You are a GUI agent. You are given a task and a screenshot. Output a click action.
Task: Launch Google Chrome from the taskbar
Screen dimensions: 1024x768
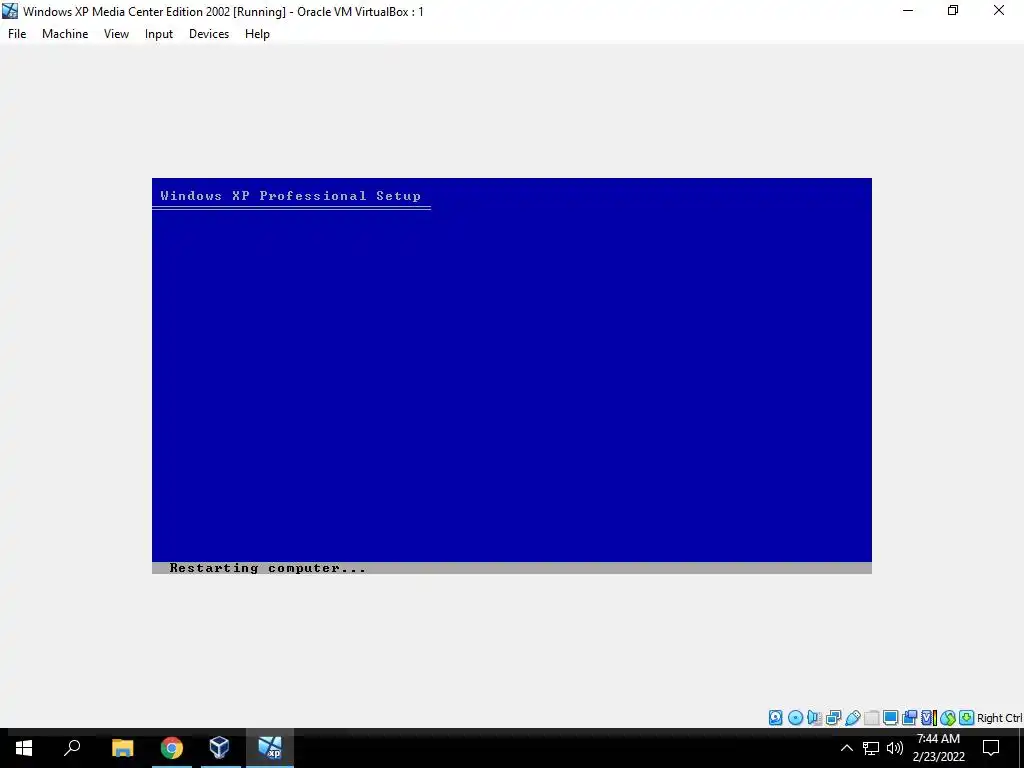[x=172, y=748]
